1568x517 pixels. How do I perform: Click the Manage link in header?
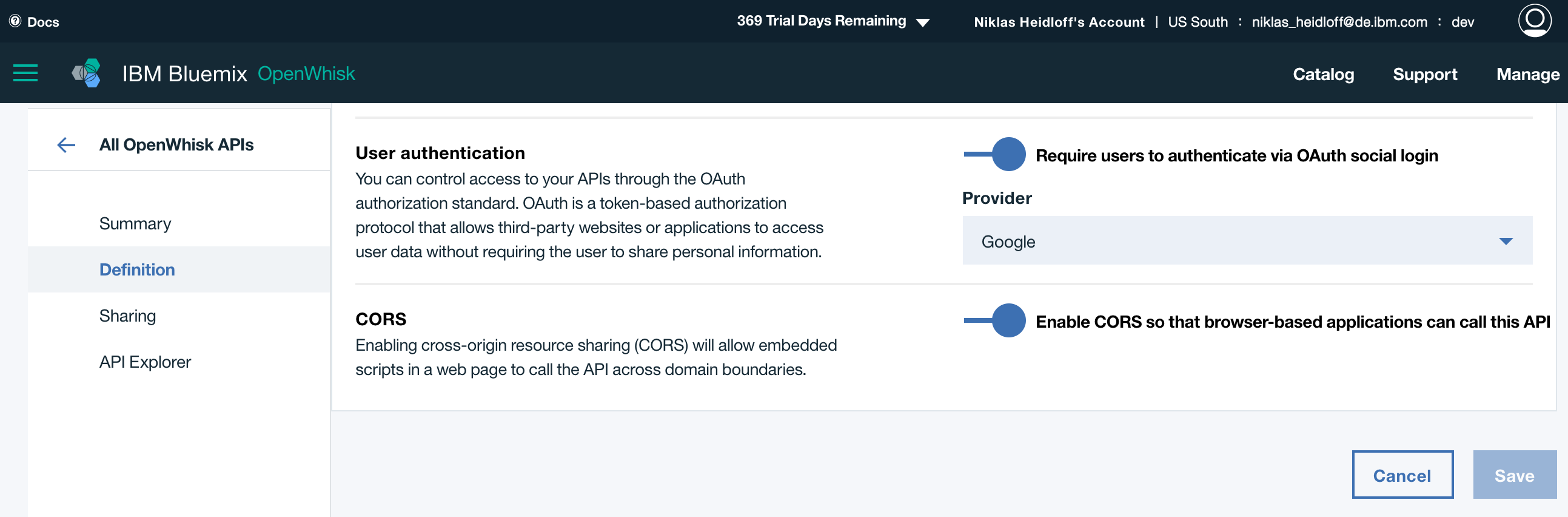pos(1528,73)
